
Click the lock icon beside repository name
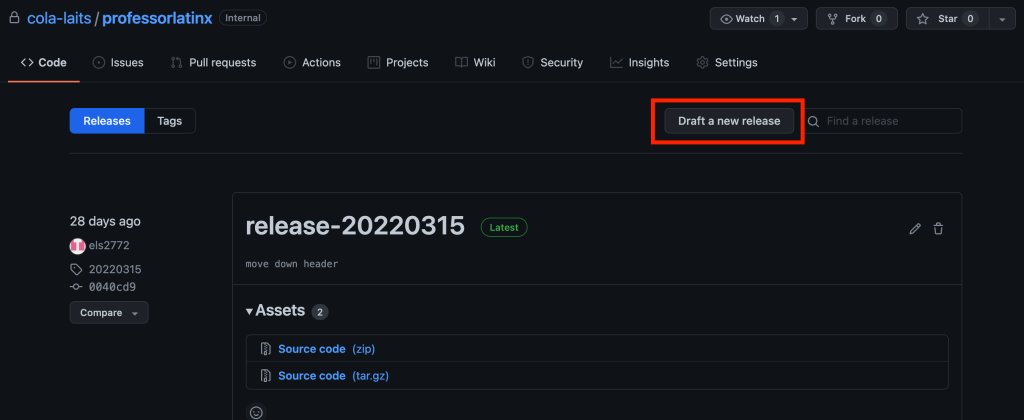coord(14,18)
